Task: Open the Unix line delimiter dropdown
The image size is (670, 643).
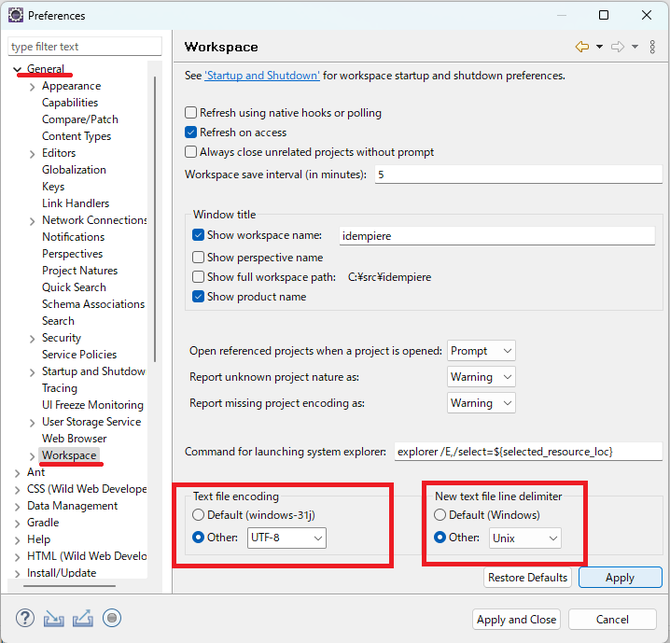Action: pos(525,538)
